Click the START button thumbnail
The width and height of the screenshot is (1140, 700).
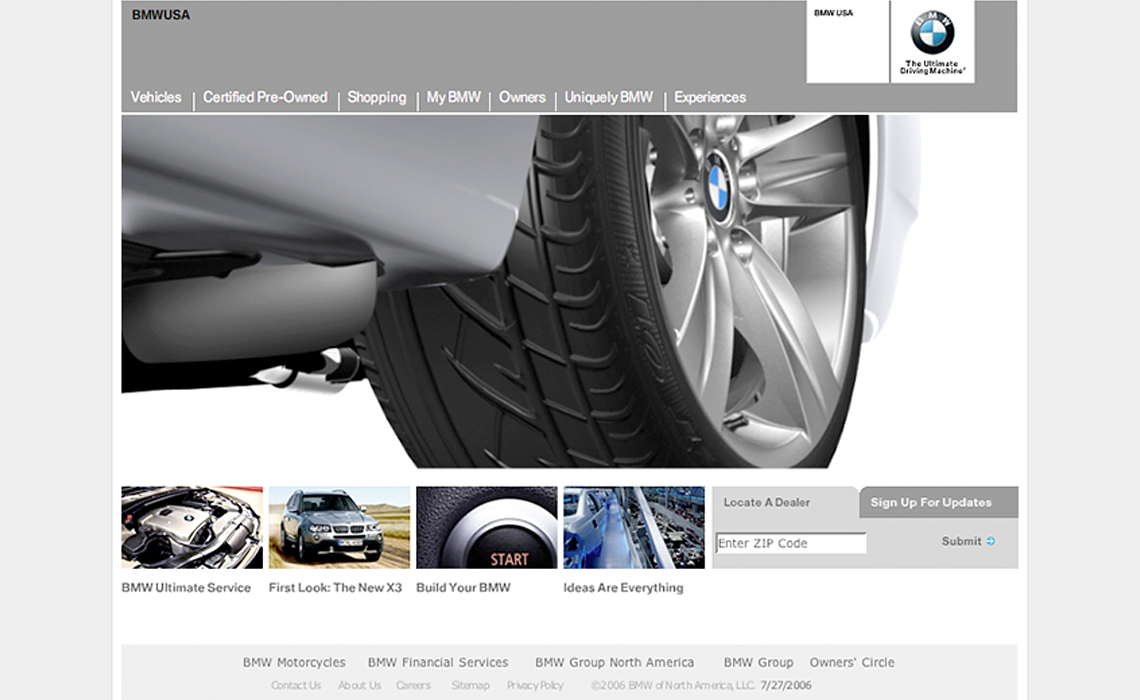(486, 527)
